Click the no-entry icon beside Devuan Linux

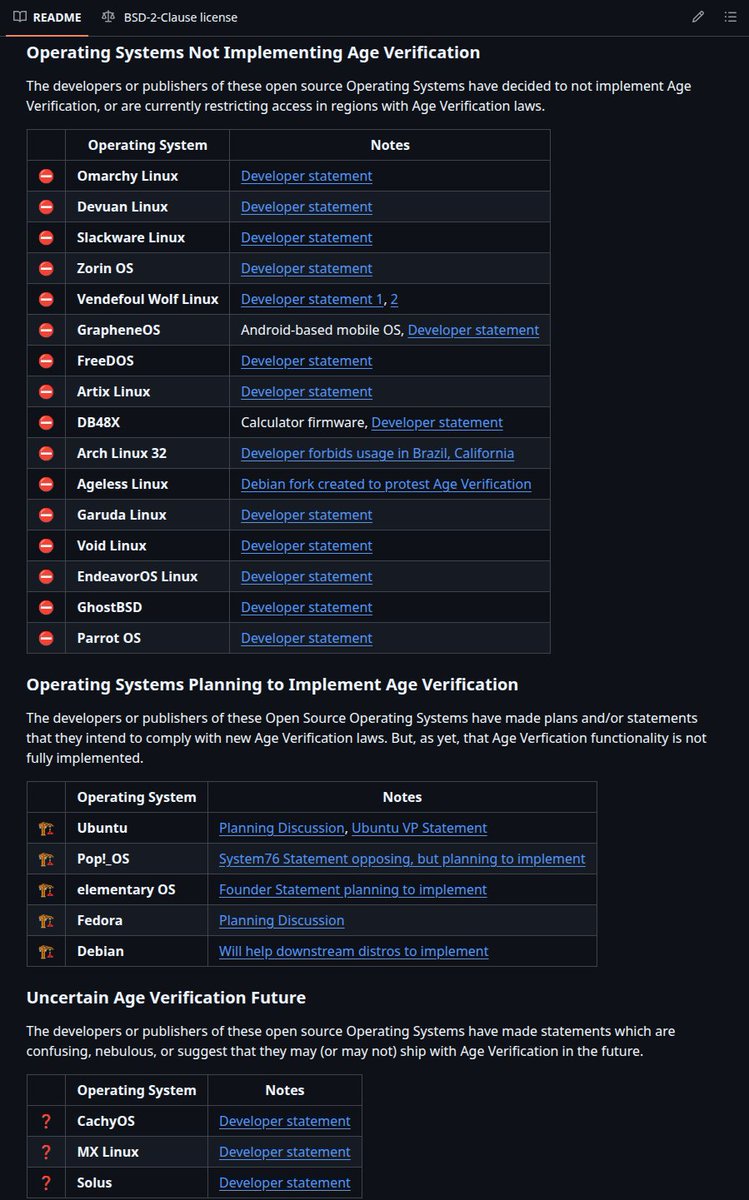46,207
